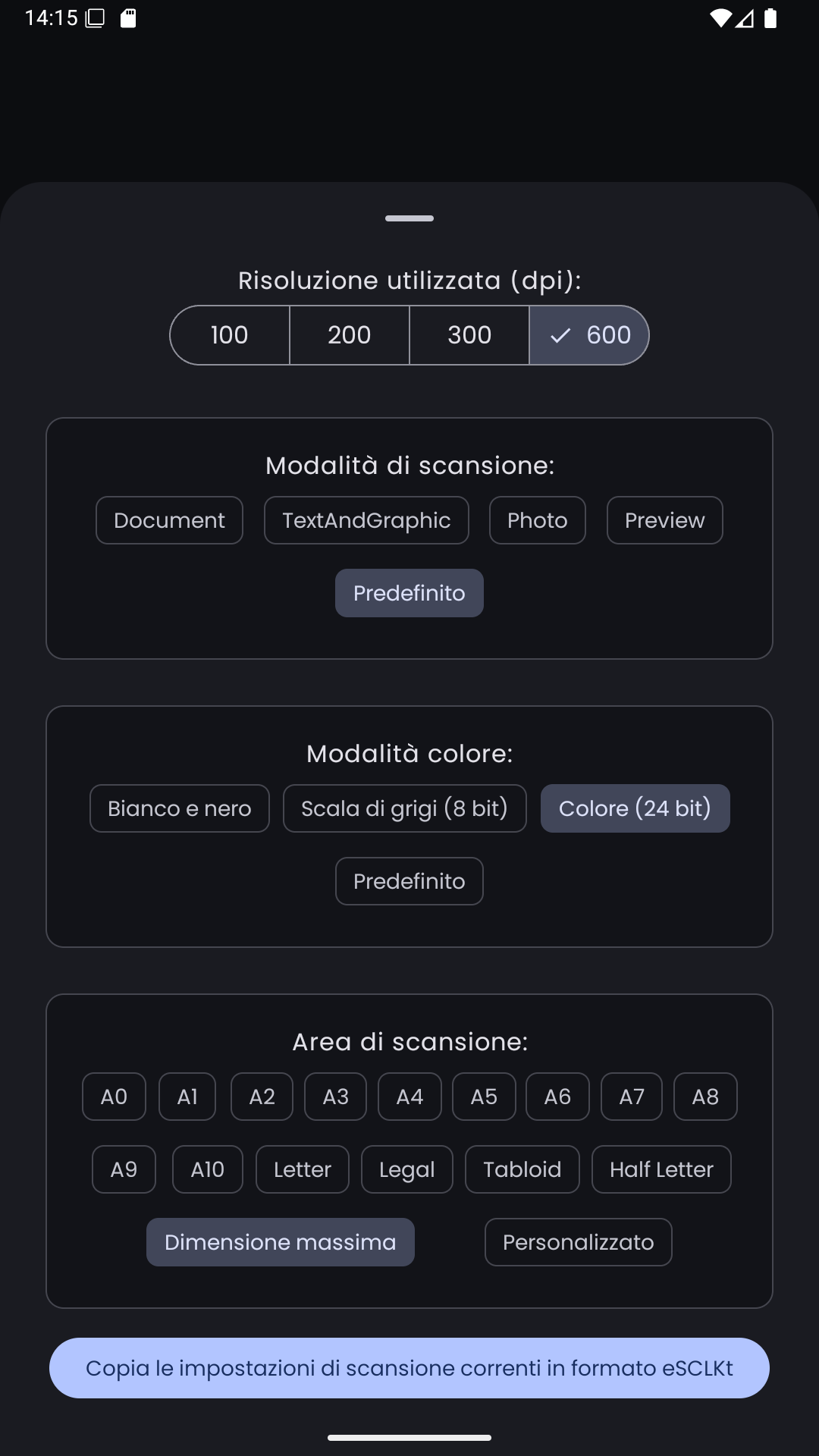Tap the checkmark on 600 dpi
The height and width of the screenshot is (1456, 819).
tap(560, 335)
